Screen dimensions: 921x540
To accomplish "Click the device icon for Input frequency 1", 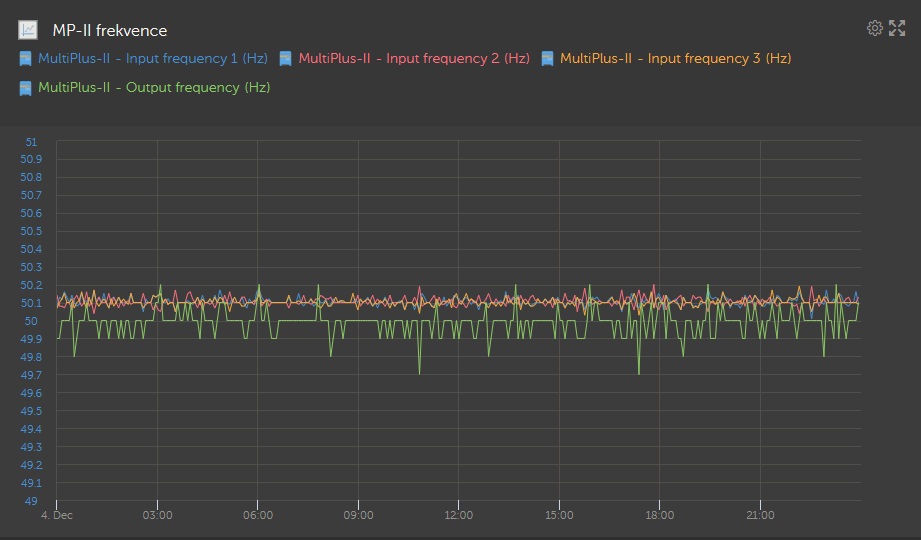I will pyautogui.click(x=26, y=59).
